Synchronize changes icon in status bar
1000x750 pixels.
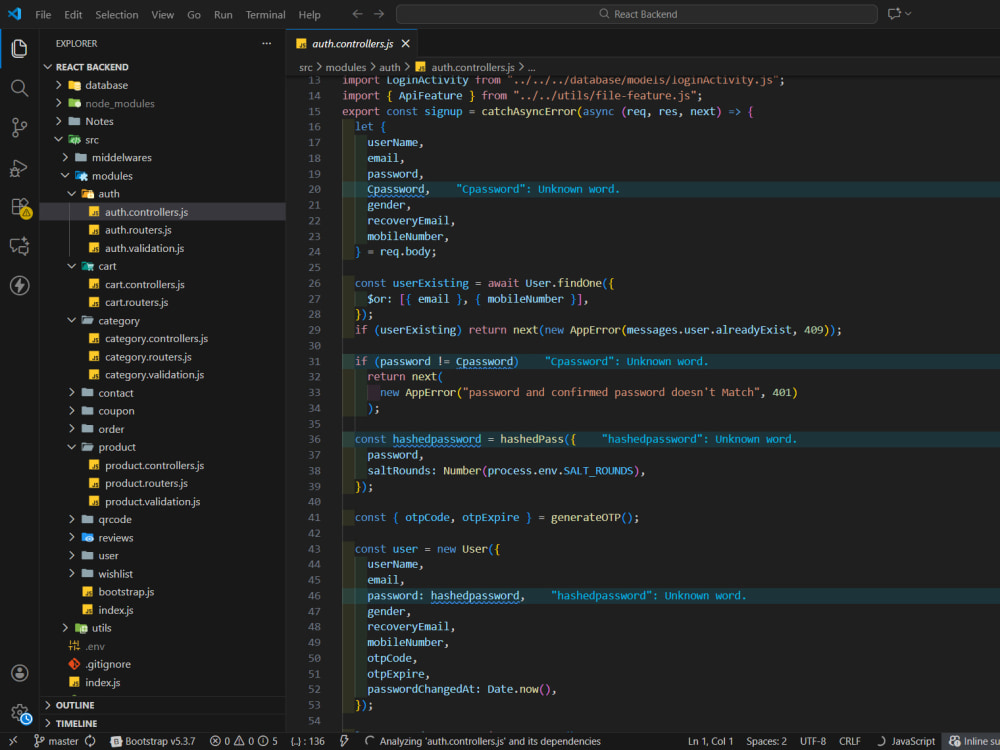91,741
